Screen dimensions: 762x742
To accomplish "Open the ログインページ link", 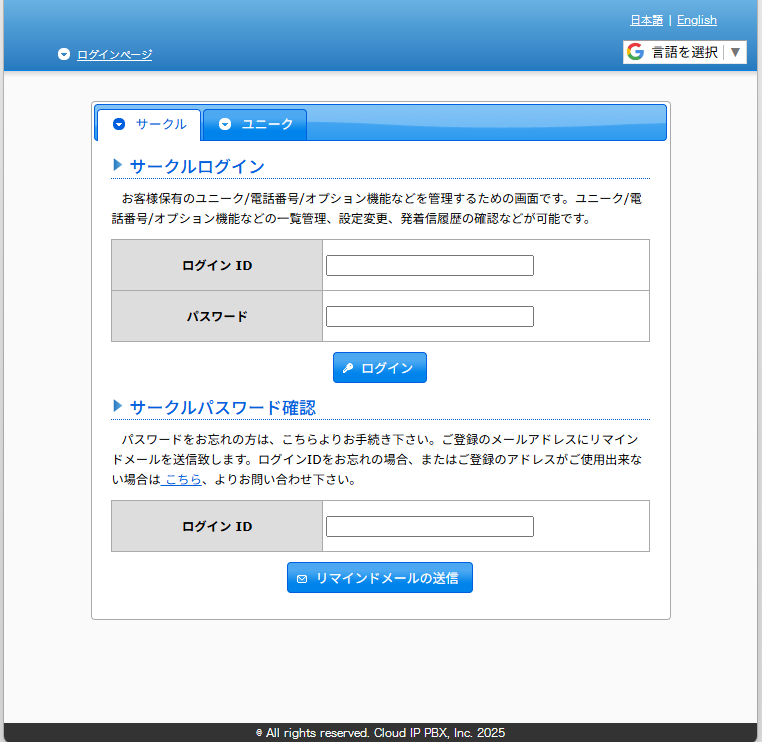I will [x=114, y=55].
